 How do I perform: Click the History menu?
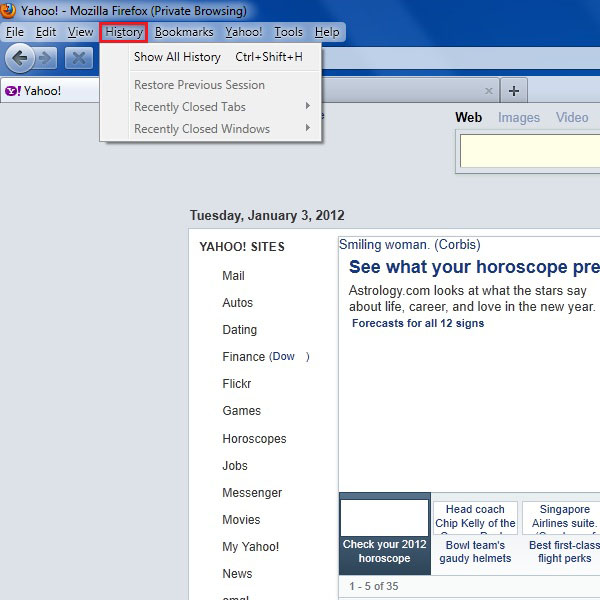click(124, 32)
